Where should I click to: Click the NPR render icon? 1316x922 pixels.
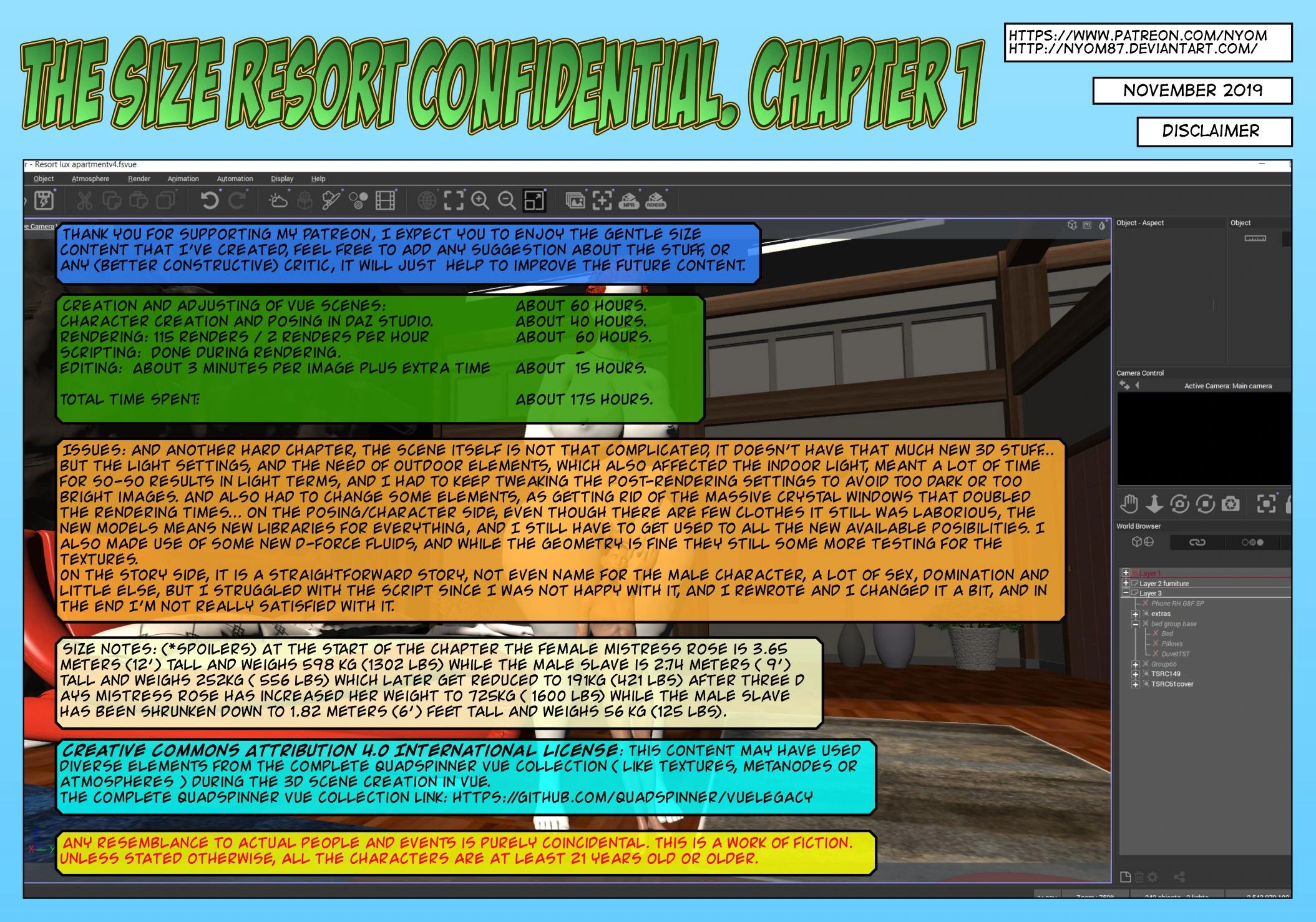tap(629, 201)
